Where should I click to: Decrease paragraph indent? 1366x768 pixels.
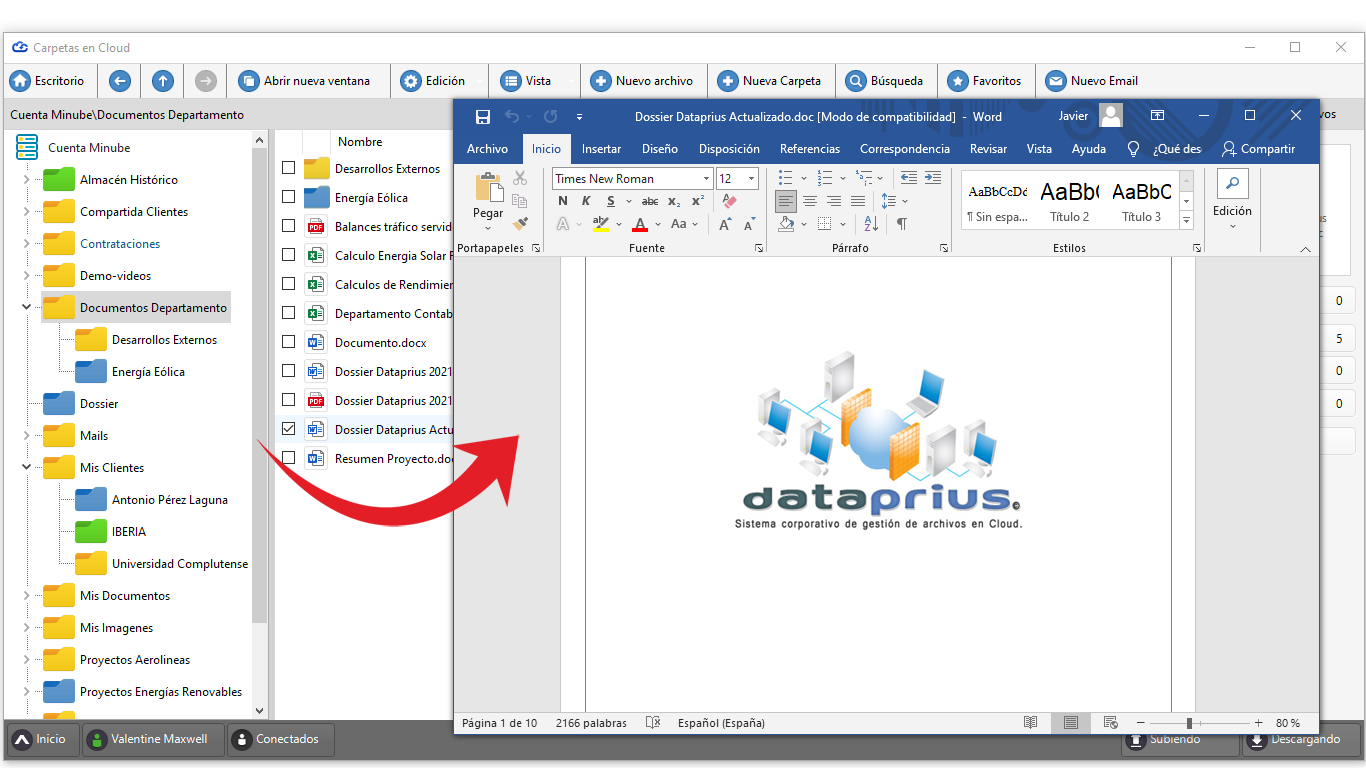[x=909, y=178]
